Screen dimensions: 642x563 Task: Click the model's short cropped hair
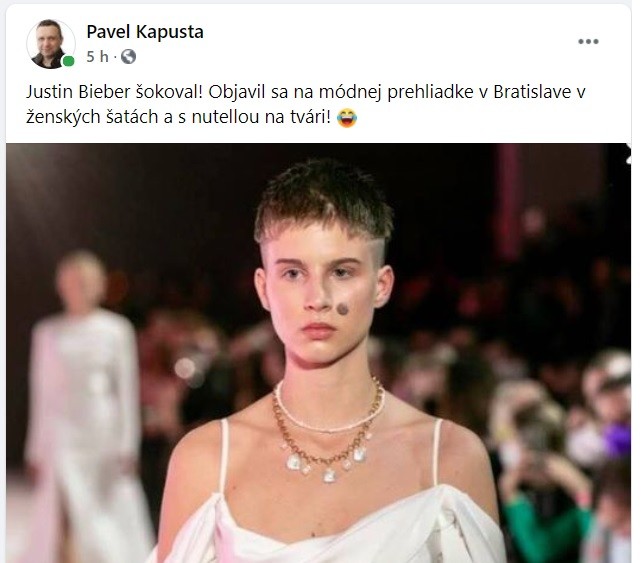[323, 201]
